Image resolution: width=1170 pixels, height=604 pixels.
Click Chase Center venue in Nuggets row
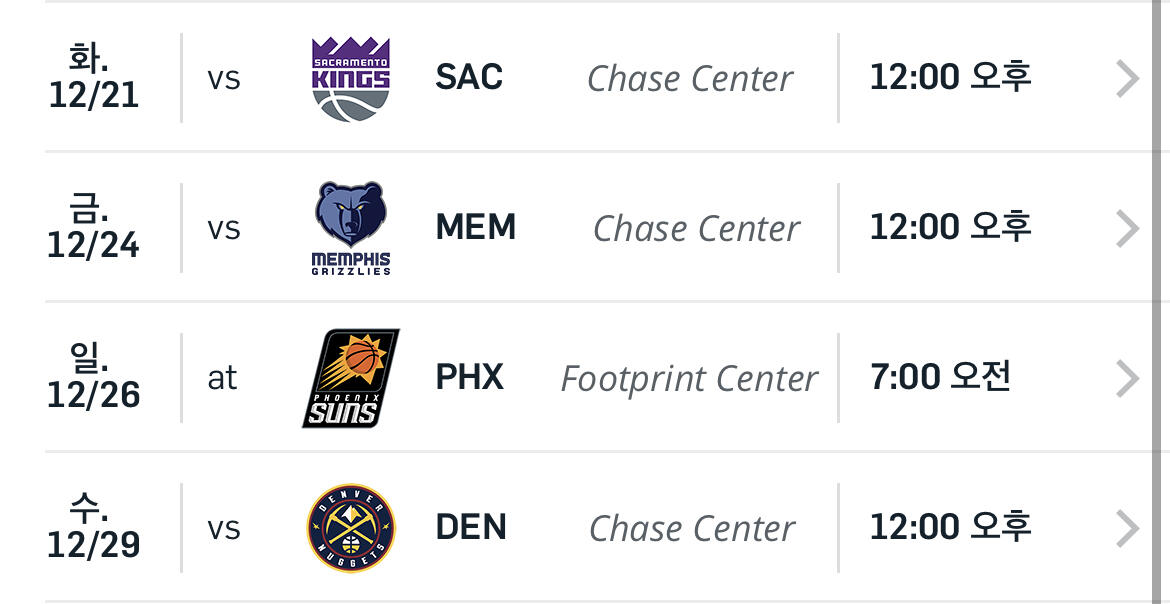point(692,529)
